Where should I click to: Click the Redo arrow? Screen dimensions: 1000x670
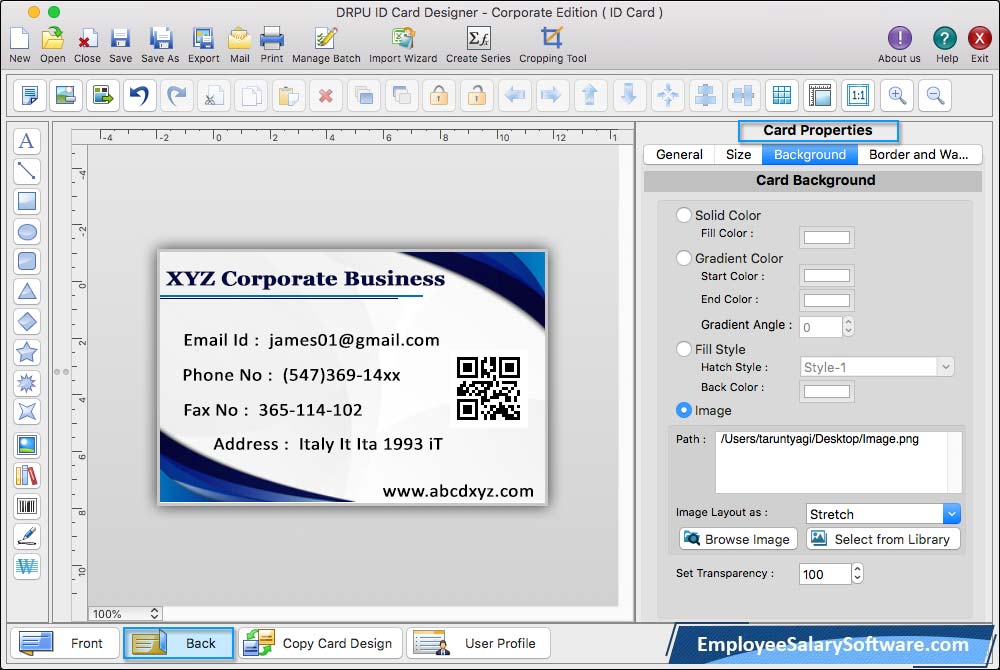pyautogui.click(x=177, y=96)
